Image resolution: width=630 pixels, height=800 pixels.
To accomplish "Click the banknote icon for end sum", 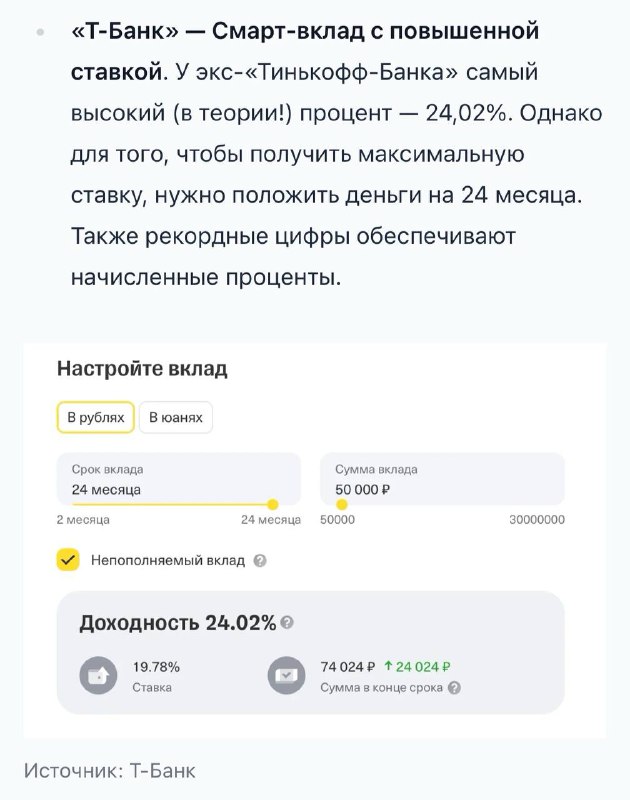I will point(287,676).
